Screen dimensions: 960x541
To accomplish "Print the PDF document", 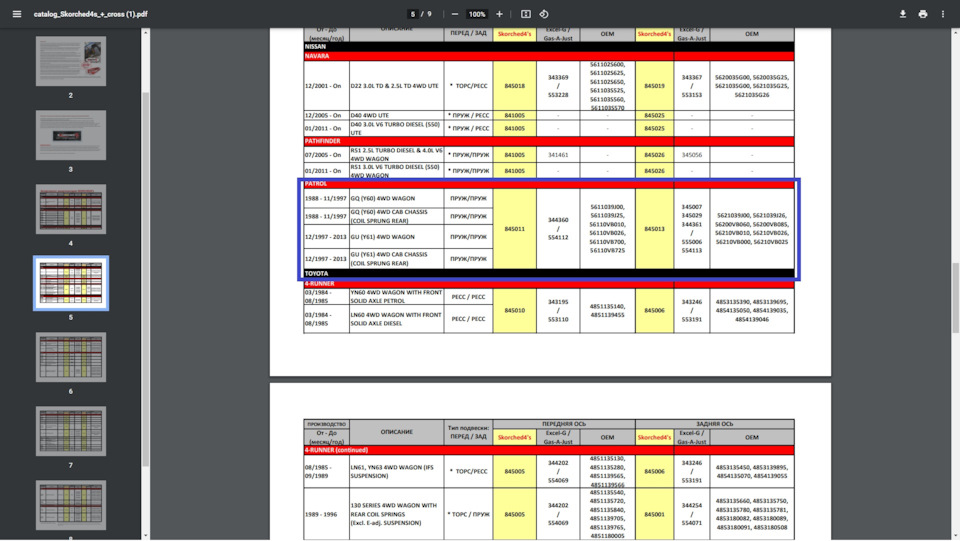I will [922, 14].
